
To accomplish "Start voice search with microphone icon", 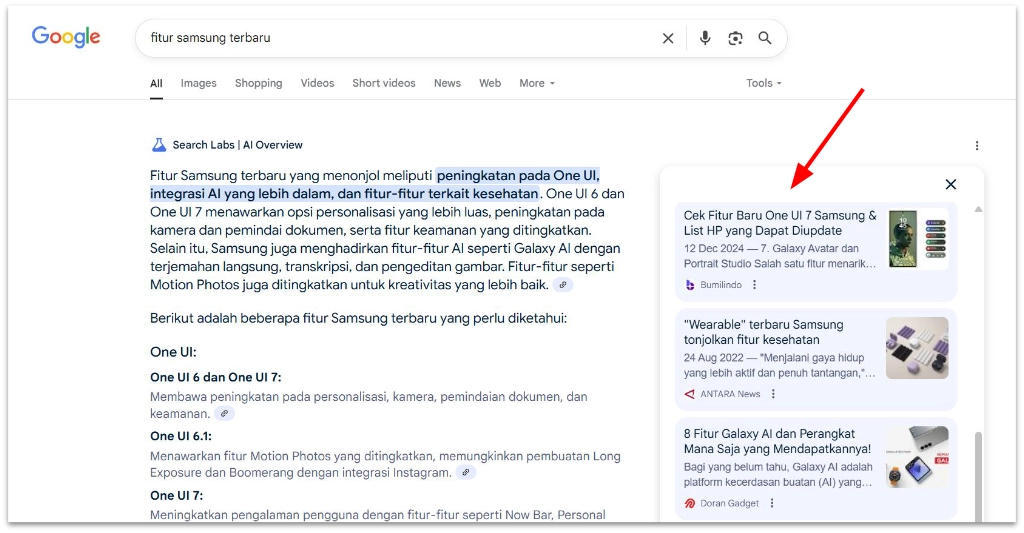I will tap(705, 38).
